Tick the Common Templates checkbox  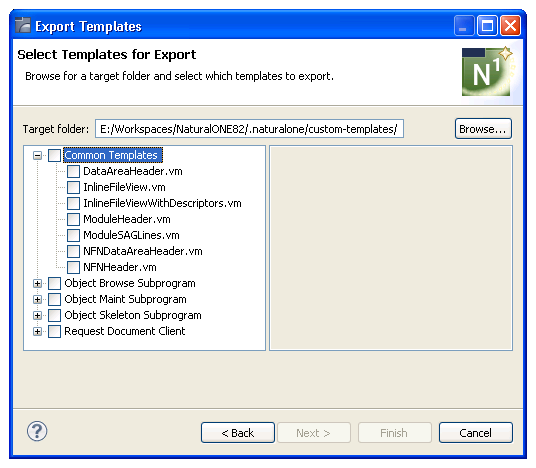[54, 155]
